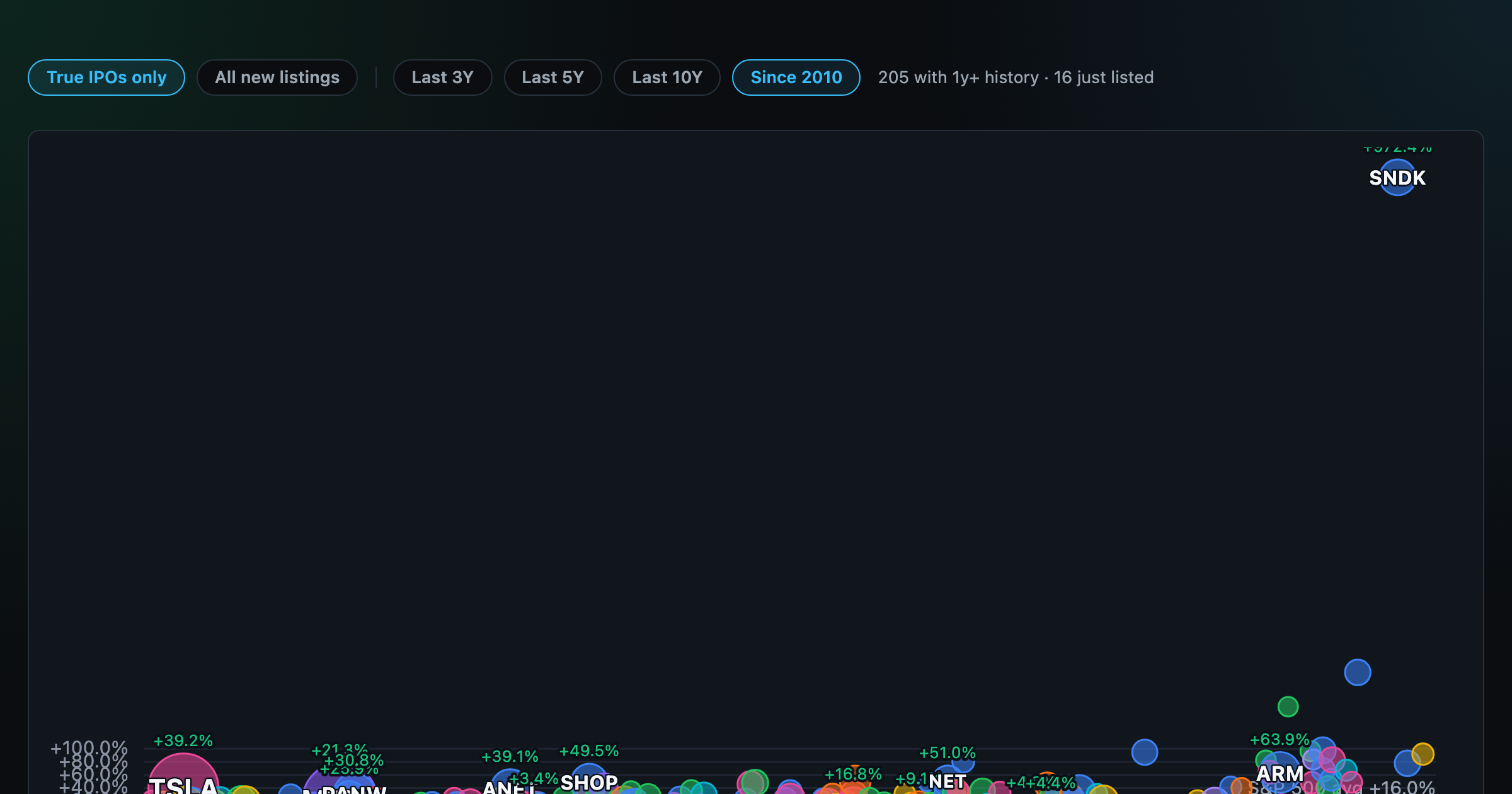
Task: Select the Since 2010 time range
Action: pos(796,78)
